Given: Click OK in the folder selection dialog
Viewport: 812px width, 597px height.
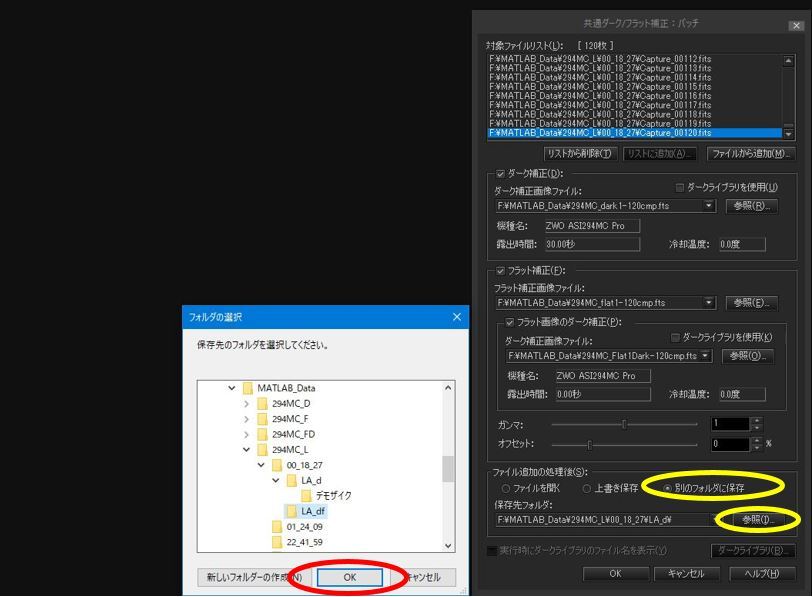Looking at the screenshot, I should coord(350,577).
